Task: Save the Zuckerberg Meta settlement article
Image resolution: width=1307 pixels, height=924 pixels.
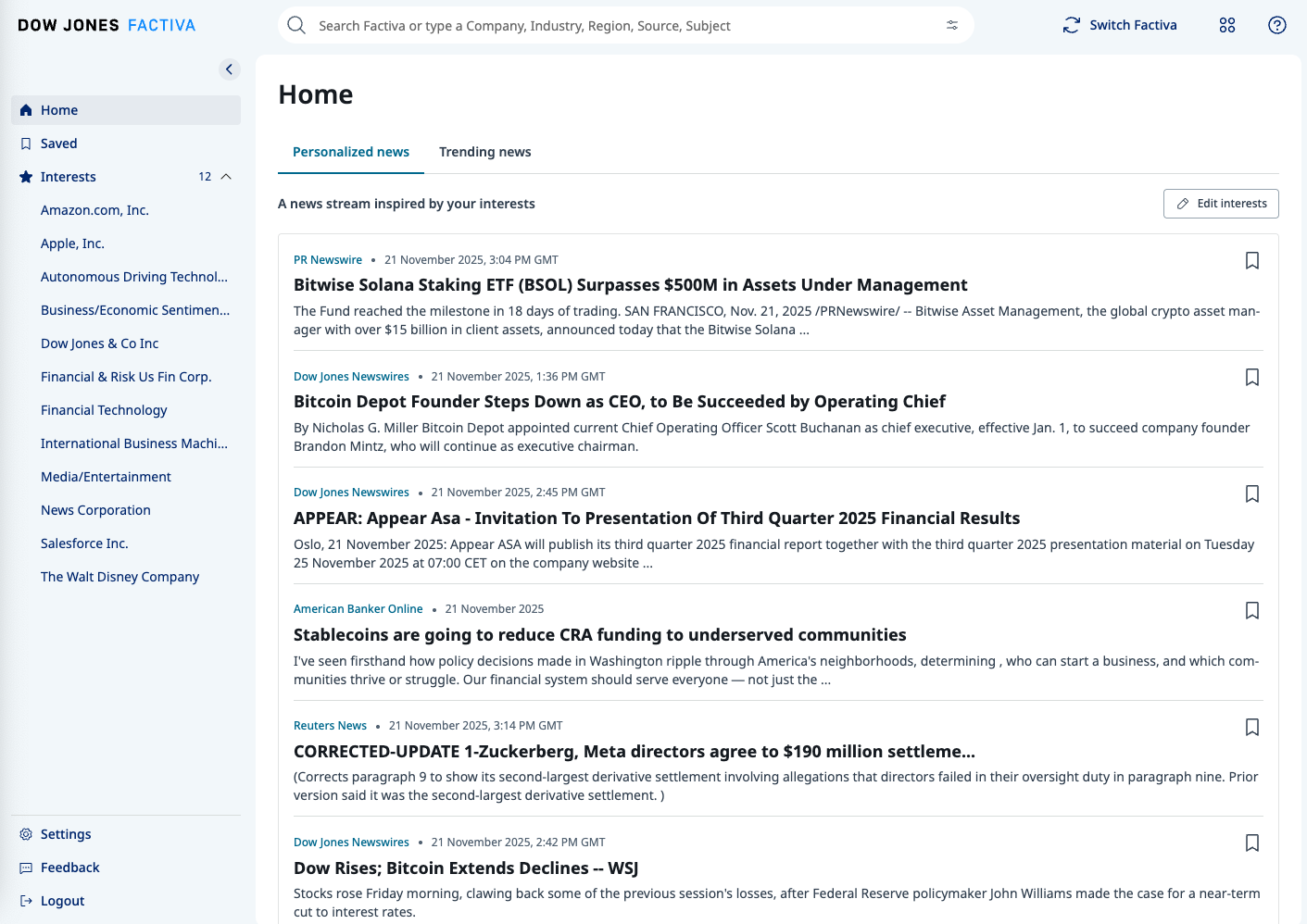Action: coord(1252,728)
